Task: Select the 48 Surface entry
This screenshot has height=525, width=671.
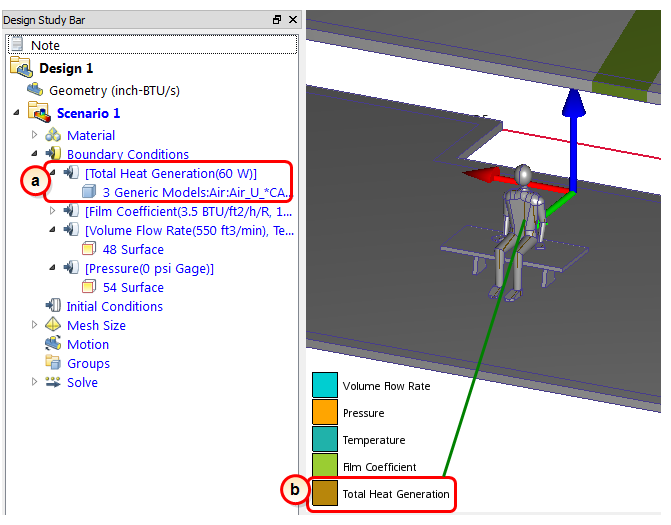Action: click(133, 249)
